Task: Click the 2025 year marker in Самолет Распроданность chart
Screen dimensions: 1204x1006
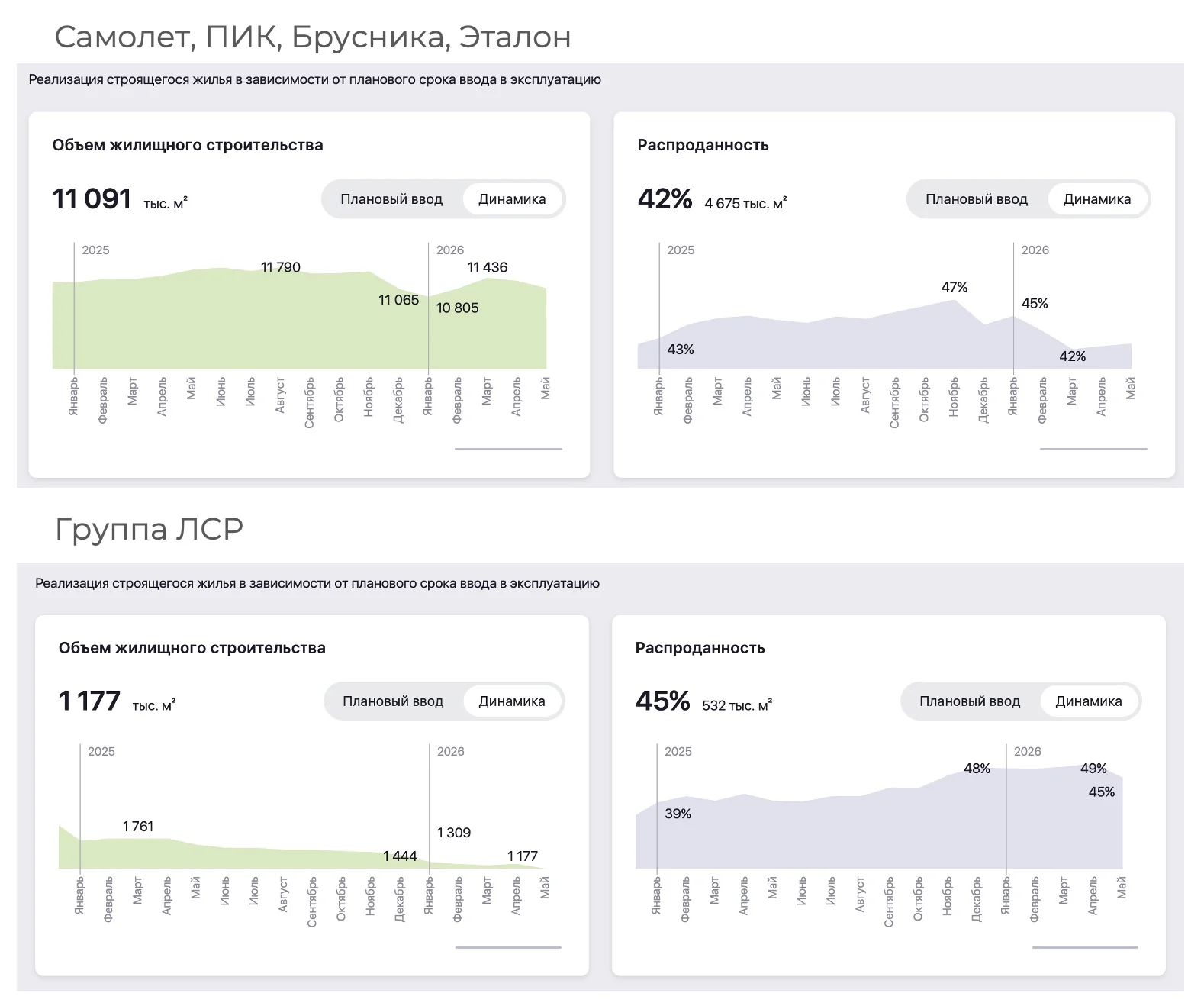Action: (x=681, y=250)
